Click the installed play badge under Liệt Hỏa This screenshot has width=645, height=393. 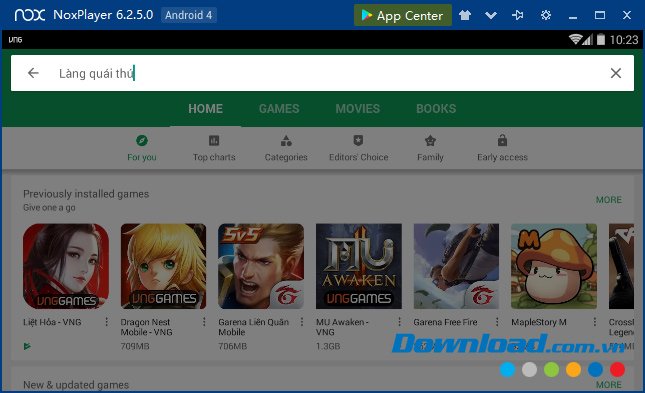click(x=27, y=346)
